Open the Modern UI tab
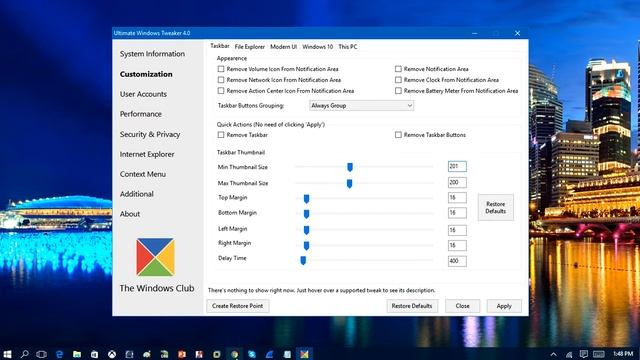 coord(284,47)
